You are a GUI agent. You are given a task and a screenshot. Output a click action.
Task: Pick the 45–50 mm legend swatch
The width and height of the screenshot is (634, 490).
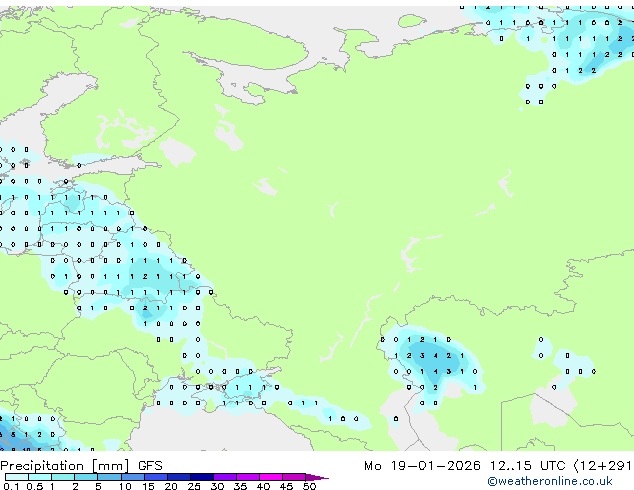[294, 477]
